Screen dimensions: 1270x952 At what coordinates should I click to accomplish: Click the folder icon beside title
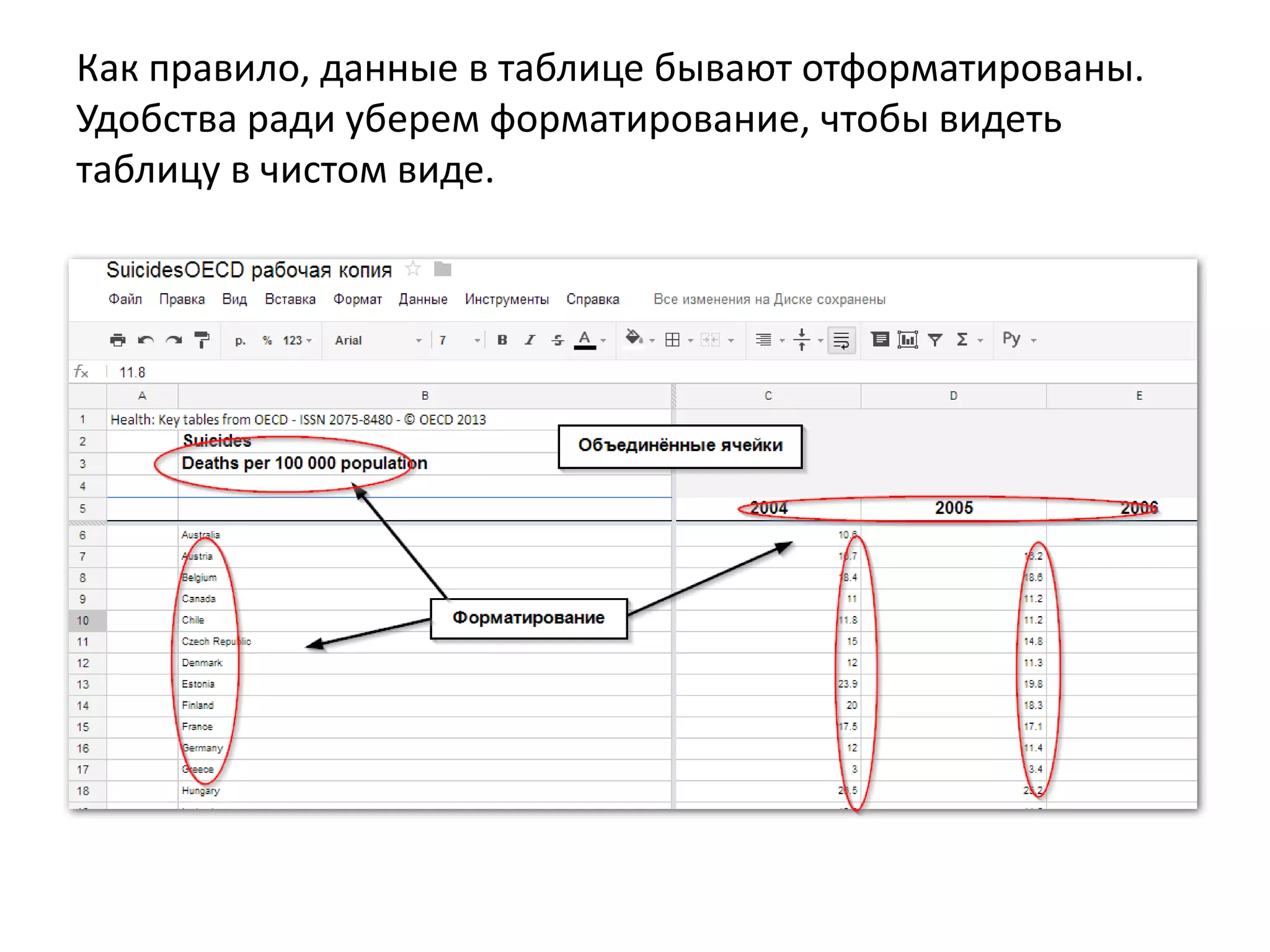(443, 269)
